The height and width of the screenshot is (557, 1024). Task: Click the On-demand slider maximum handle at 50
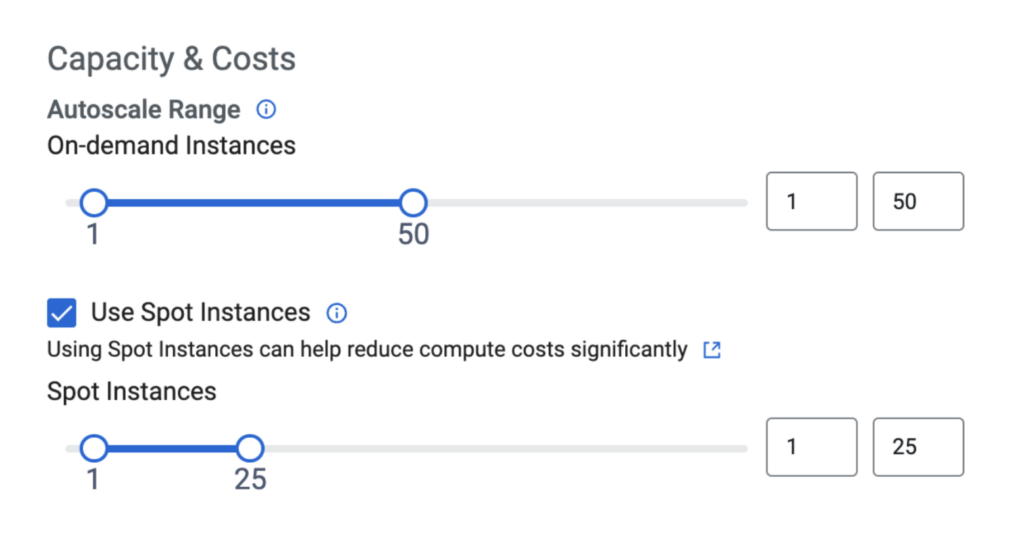click(413, 203)
